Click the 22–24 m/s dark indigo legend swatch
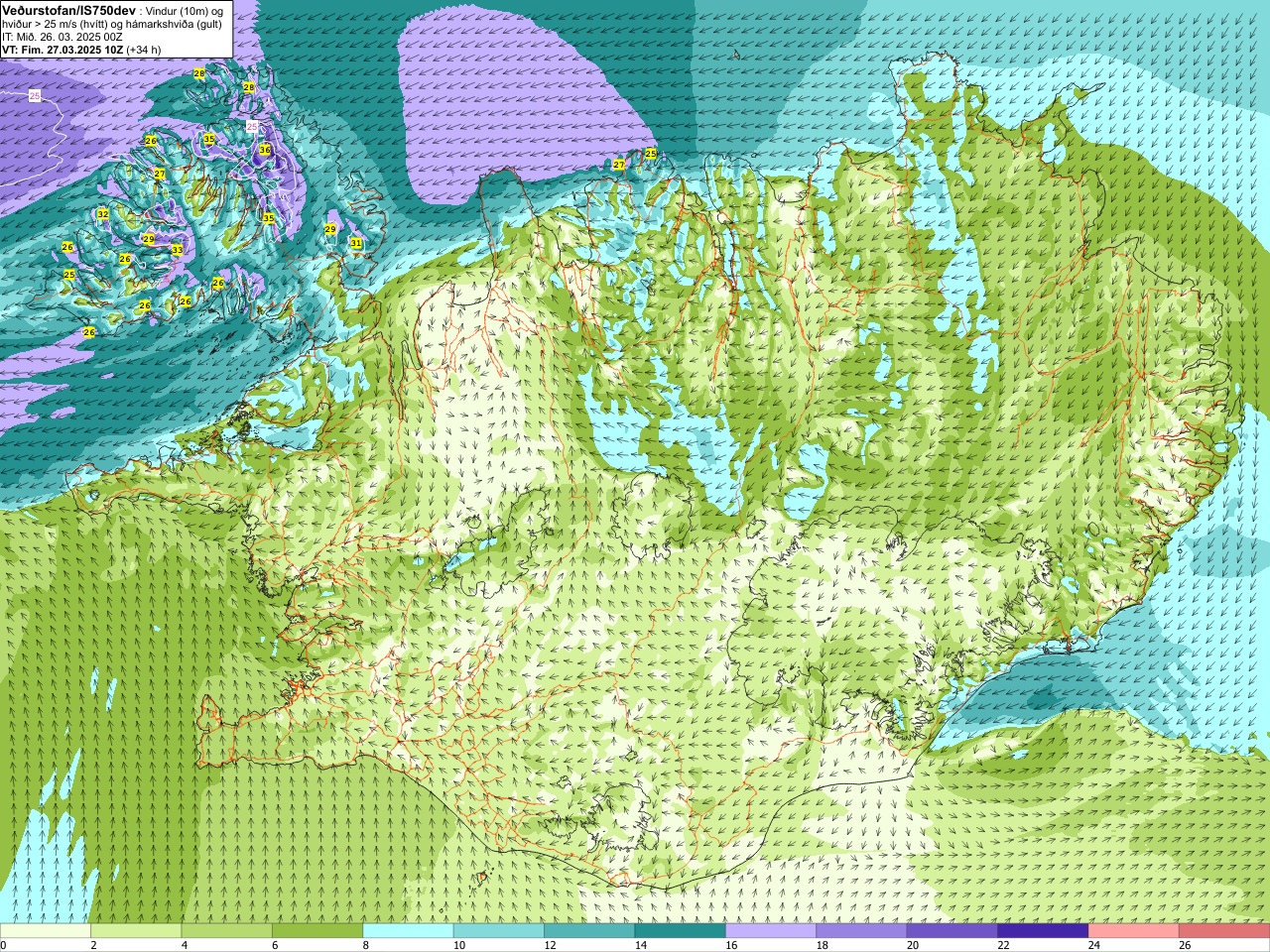This screenshot has width=1270, height=952. pyautogui.click(x=1043, y=931)
